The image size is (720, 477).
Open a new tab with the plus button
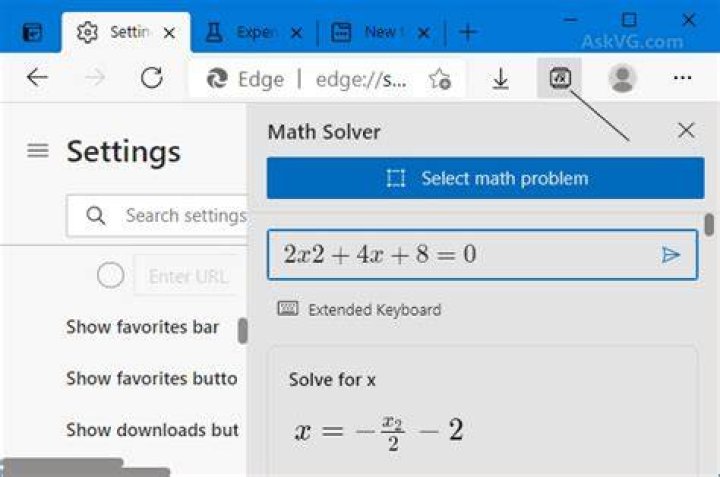(x=468, y=32)
